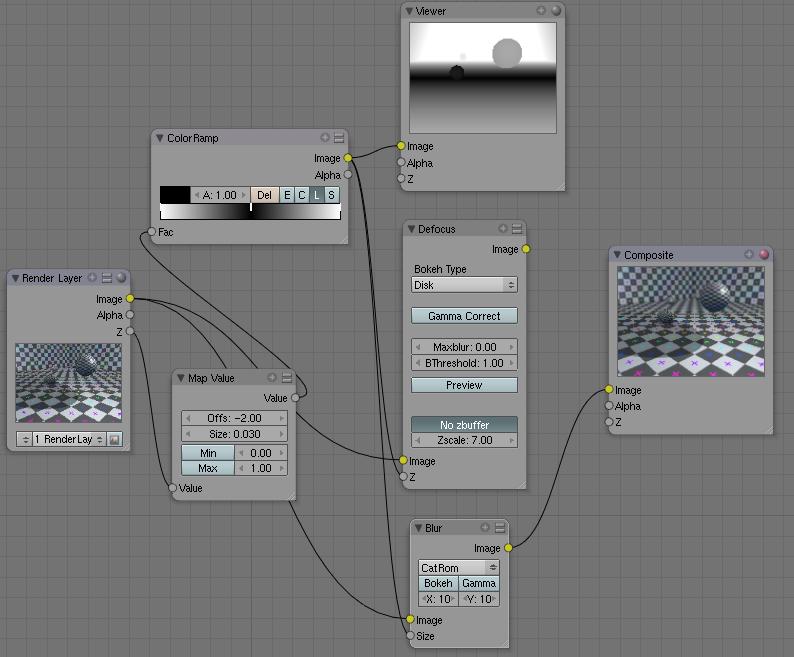Click the plus icon in Defocus node header
794x657 pixels.
(x=503, y=228)
